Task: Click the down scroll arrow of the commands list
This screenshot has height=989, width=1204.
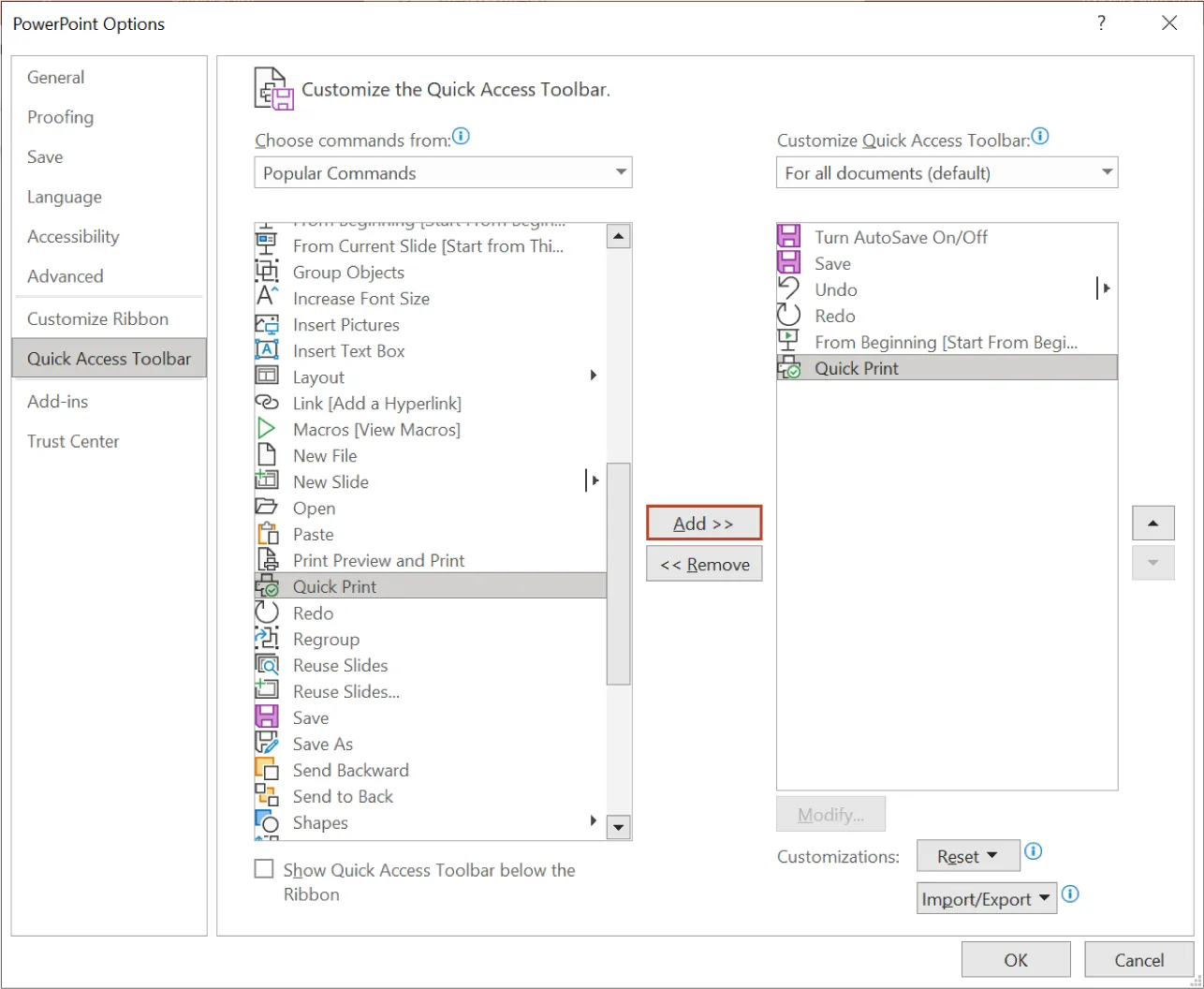Action: [x=618, y=827]
